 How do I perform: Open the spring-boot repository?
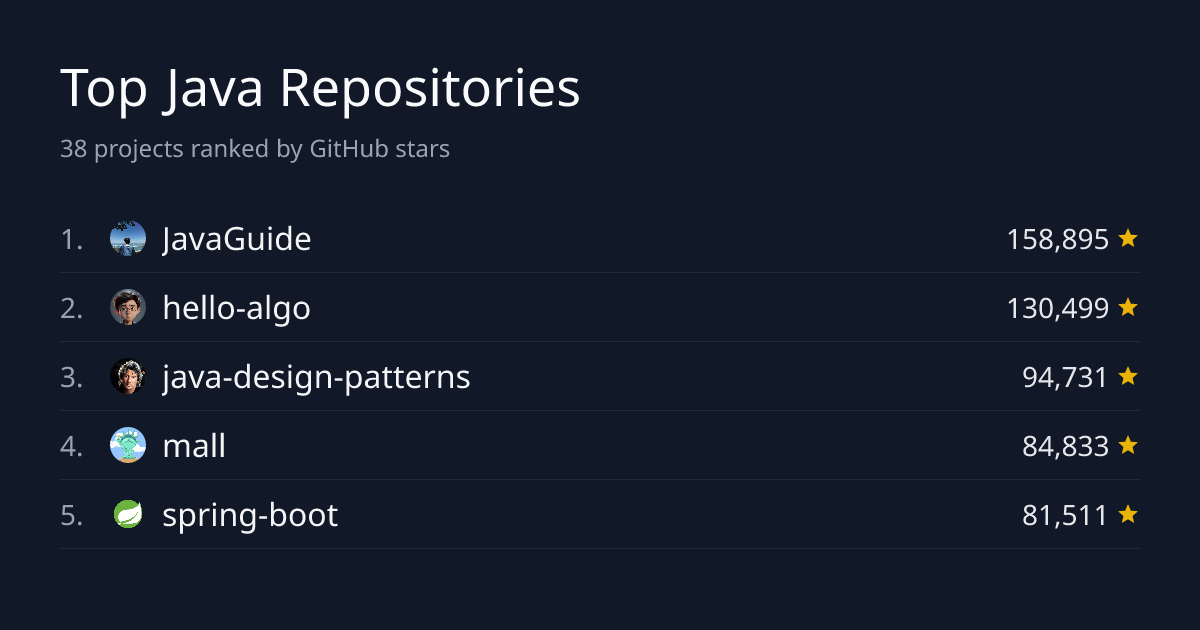coord(250,517)
